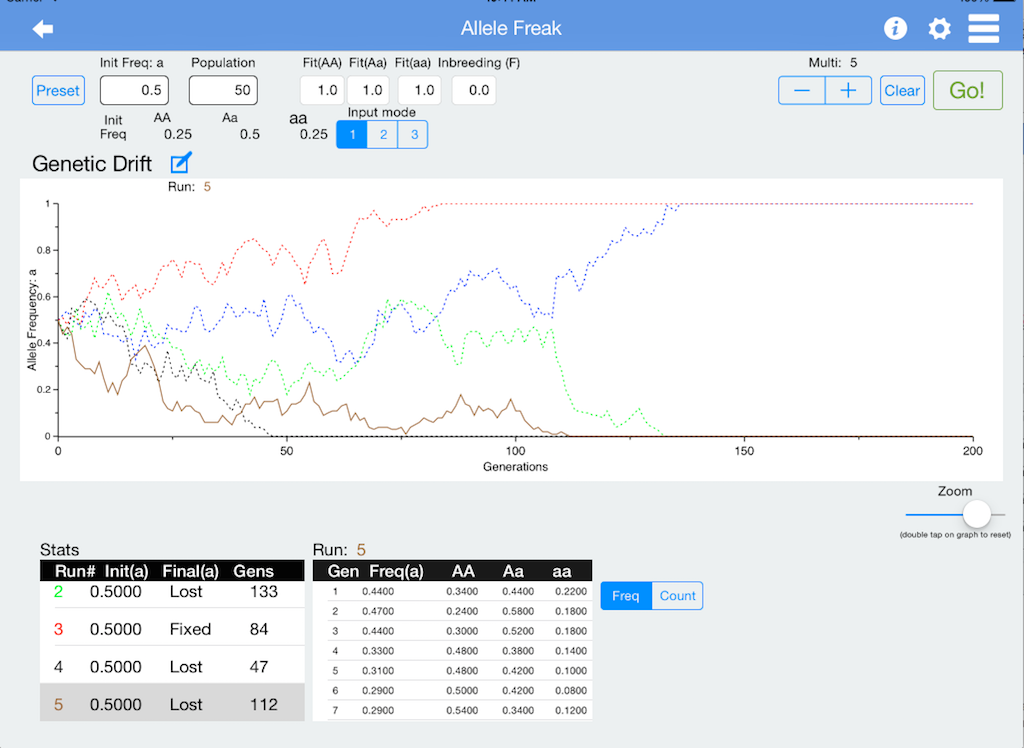
Task: Adjust the Zoom slider handle
Action: click(x=976, y=514)
